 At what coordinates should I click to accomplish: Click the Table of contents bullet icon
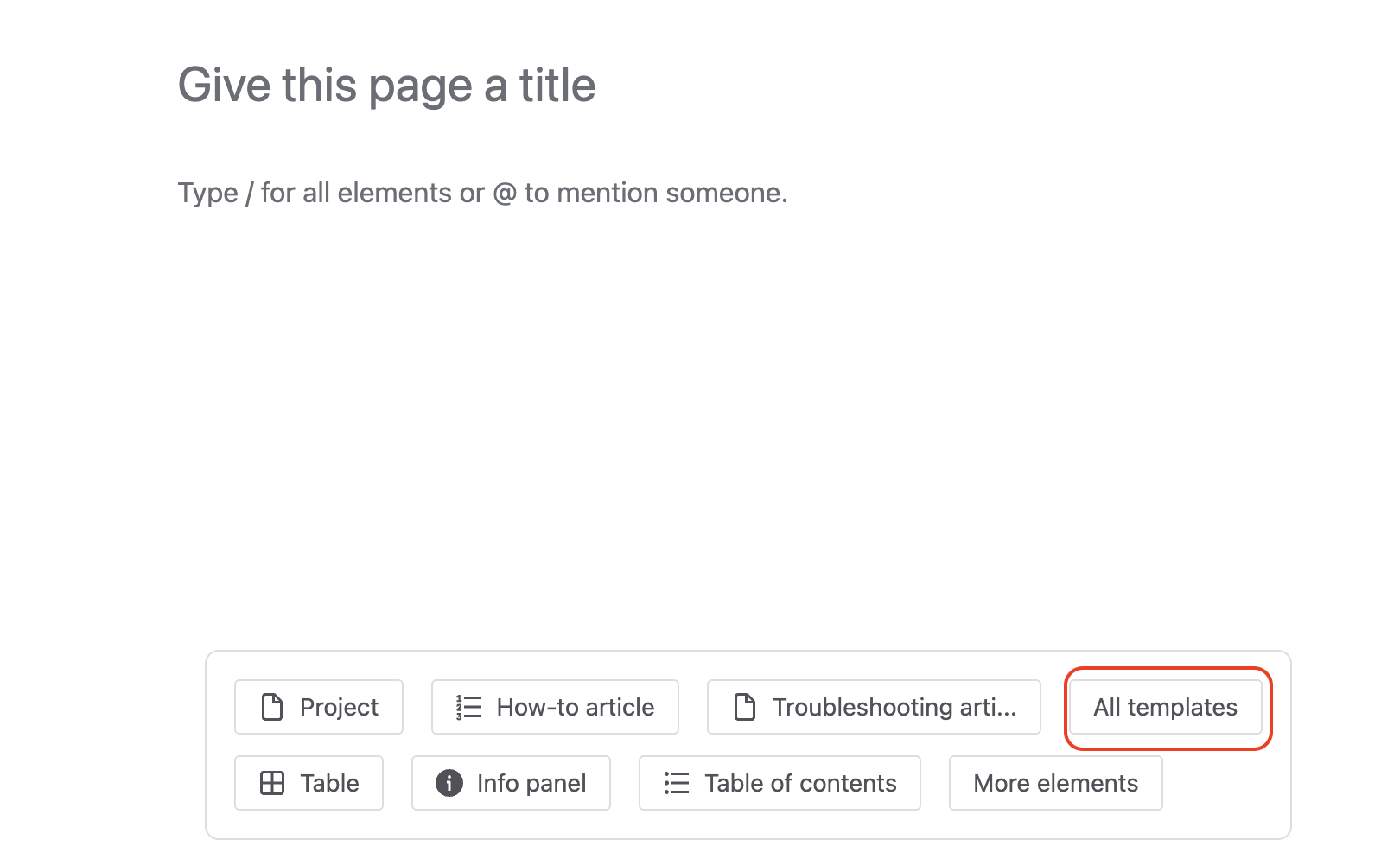677,783
